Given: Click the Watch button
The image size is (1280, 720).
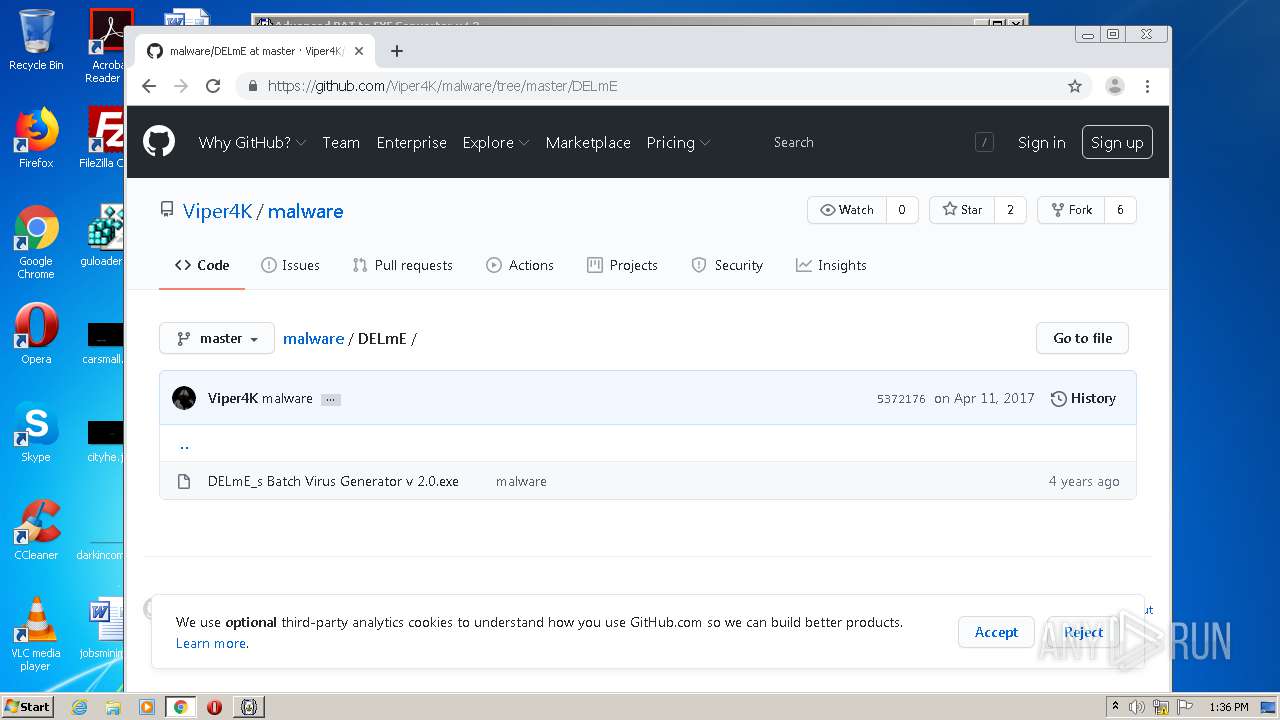Looking at the screenshot, I should point(847,210).
